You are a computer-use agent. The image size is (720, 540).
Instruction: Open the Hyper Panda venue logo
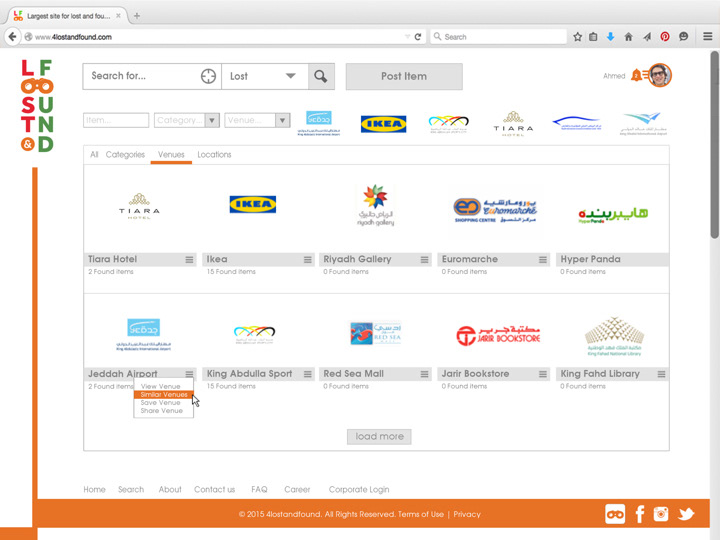pyautogui.click(x=613, y=215)
